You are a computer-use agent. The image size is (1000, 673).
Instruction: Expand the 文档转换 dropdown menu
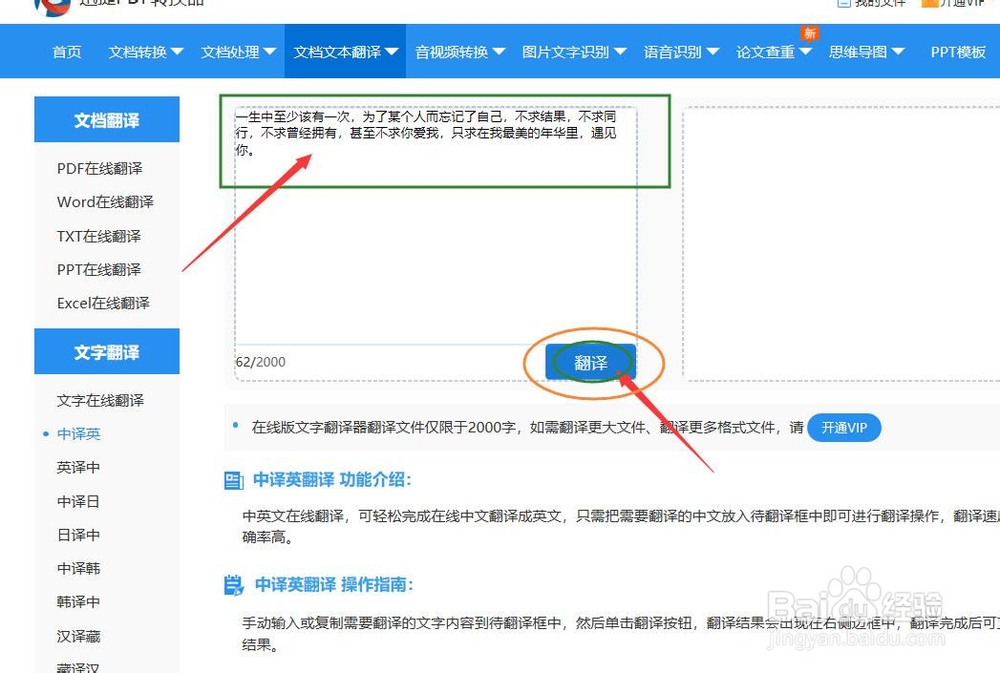tap(145, 52)
